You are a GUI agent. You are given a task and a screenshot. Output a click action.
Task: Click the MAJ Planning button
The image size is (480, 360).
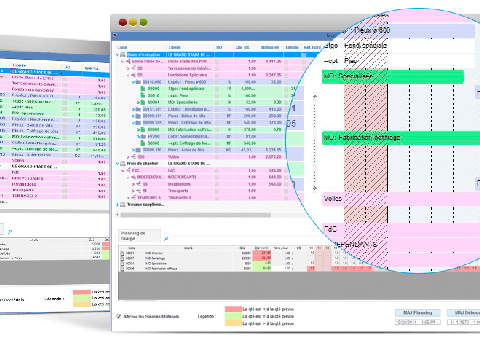[418, 313]
